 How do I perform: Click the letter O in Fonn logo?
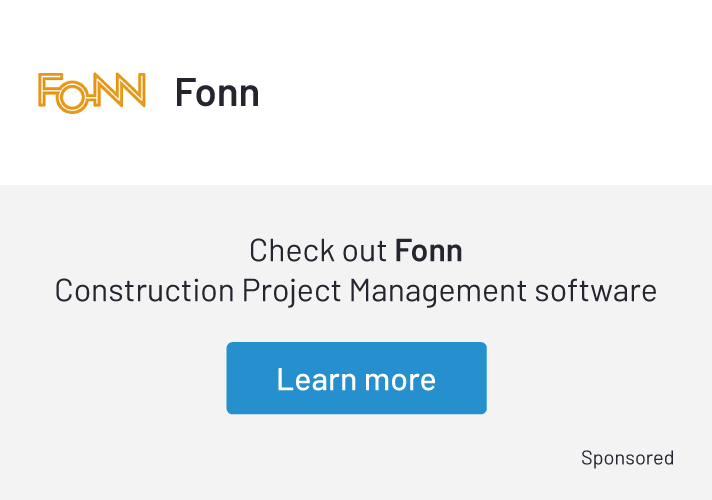pos(70,97)
